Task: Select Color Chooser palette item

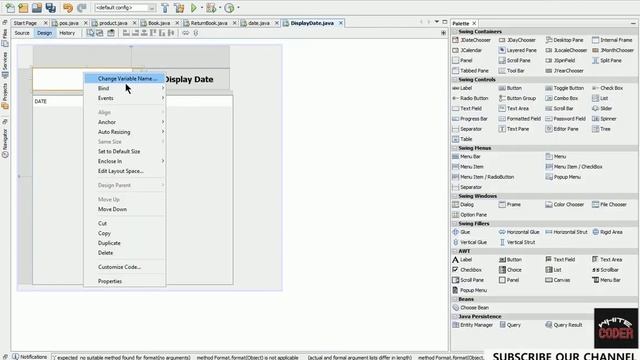Action: [x=564, y=204]
